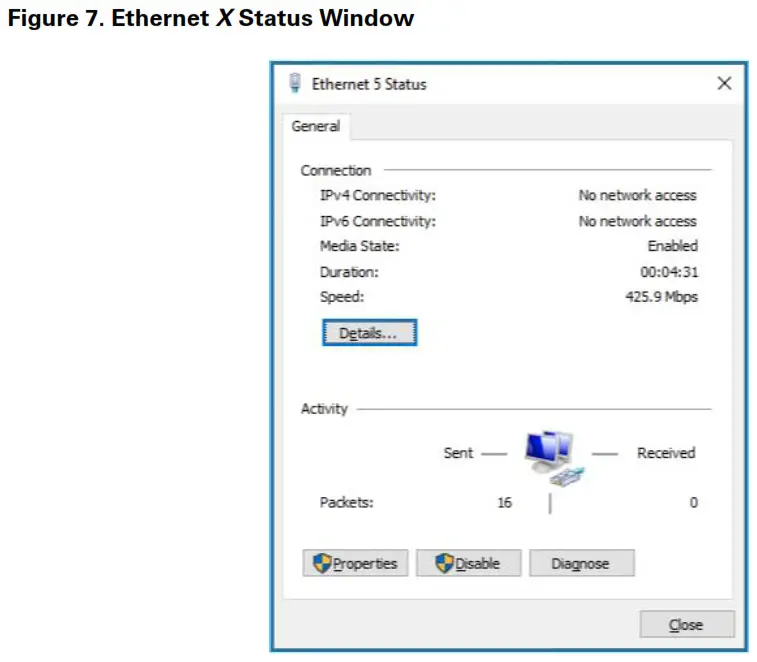Viewport: 757px width, 662px height.
Task: Click the 'Duration:' label
Action: pos(349,272)
